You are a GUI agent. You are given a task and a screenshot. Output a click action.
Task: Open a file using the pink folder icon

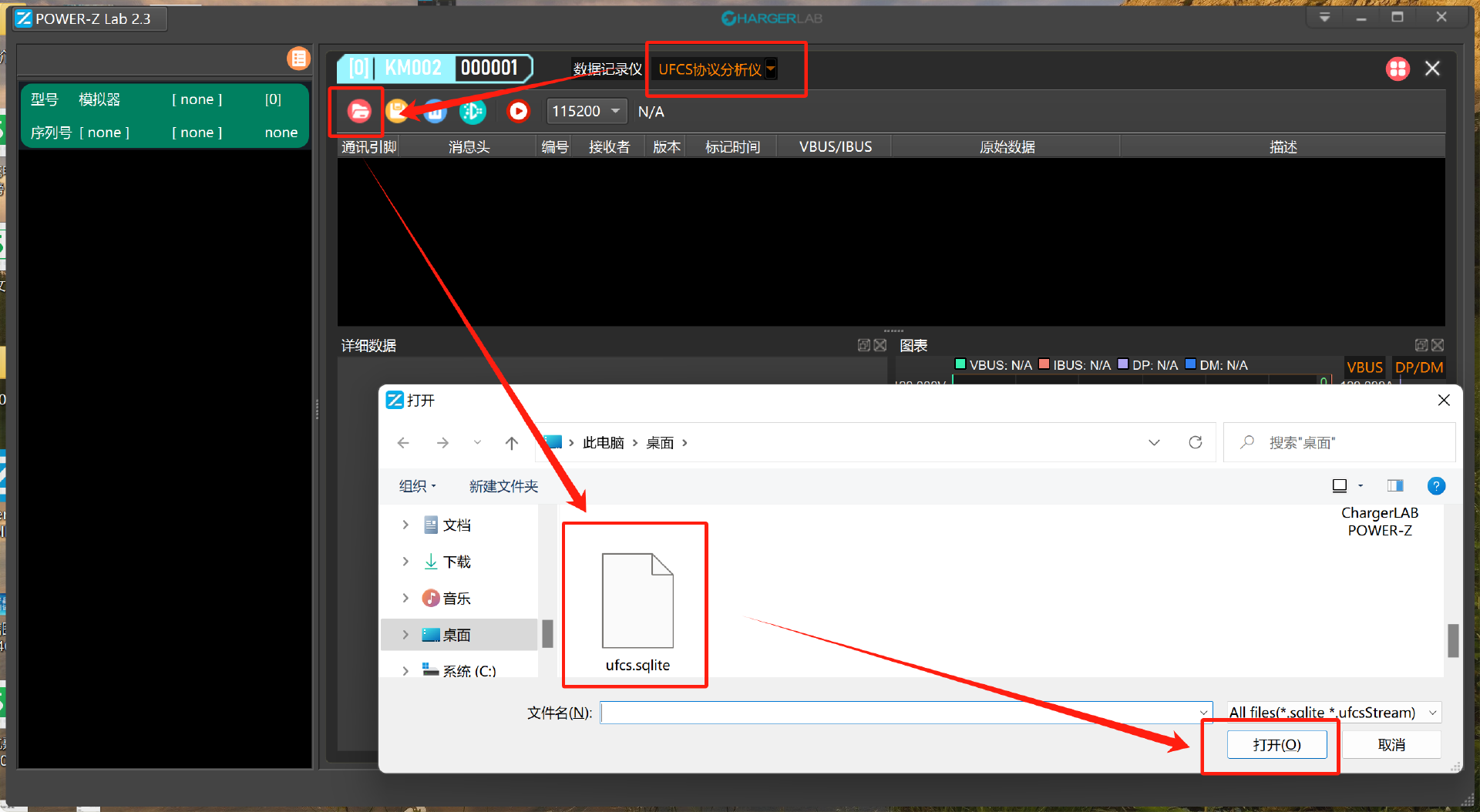click(x=359, y=111)
